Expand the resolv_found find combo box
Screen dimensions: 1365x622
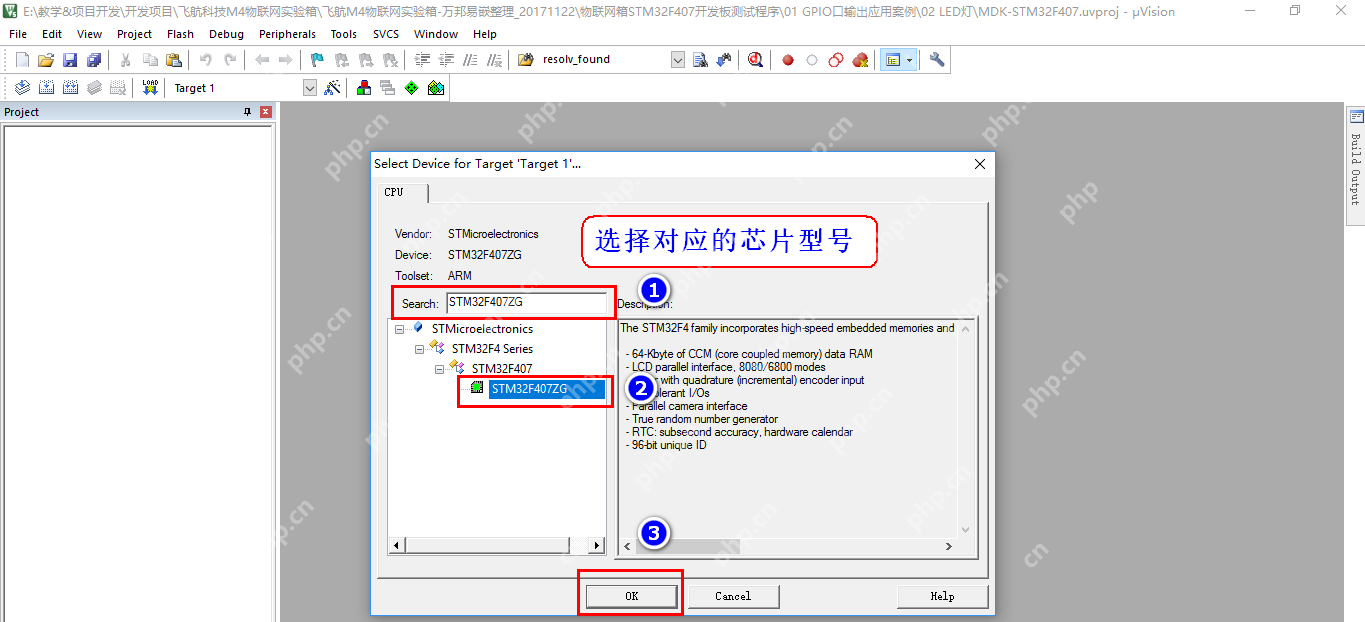click(x=677, y=60)
